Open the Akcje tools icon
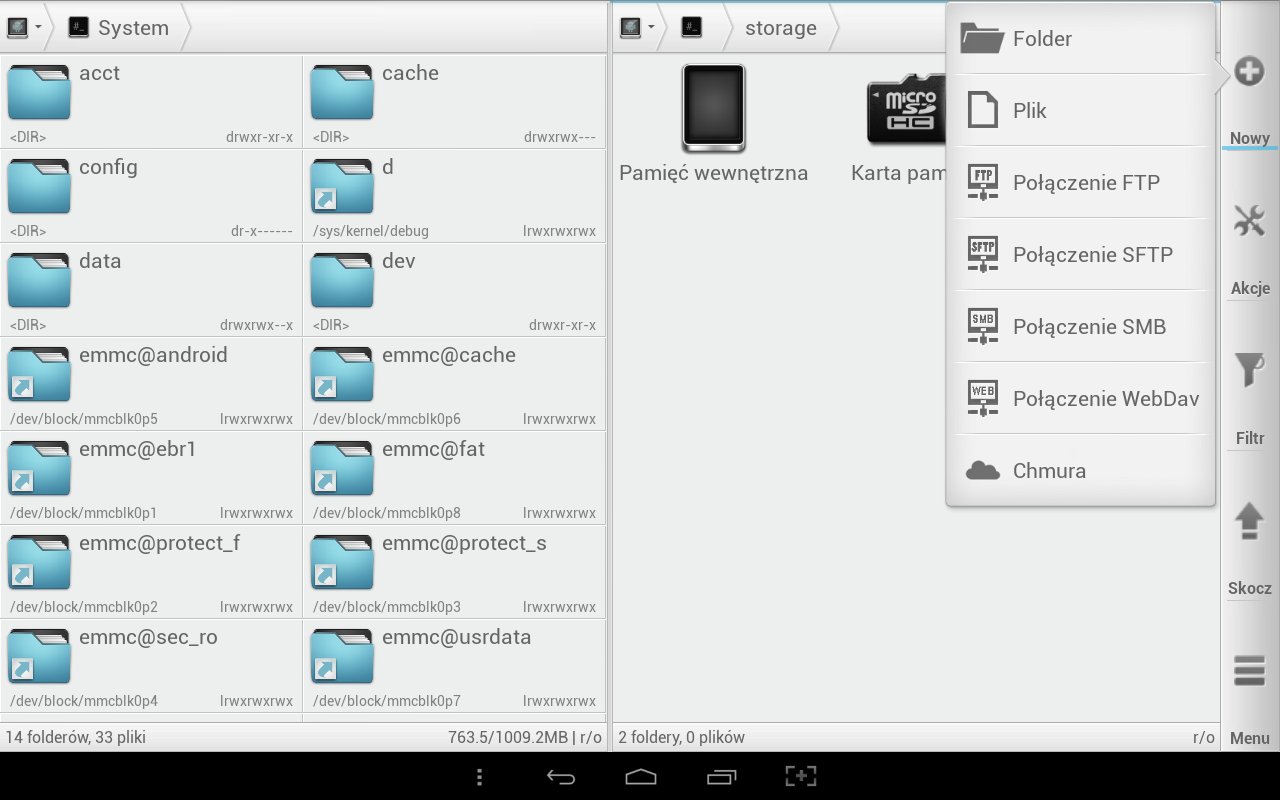This screenshot has width=1280, height=800. (x=1249, y=221)
